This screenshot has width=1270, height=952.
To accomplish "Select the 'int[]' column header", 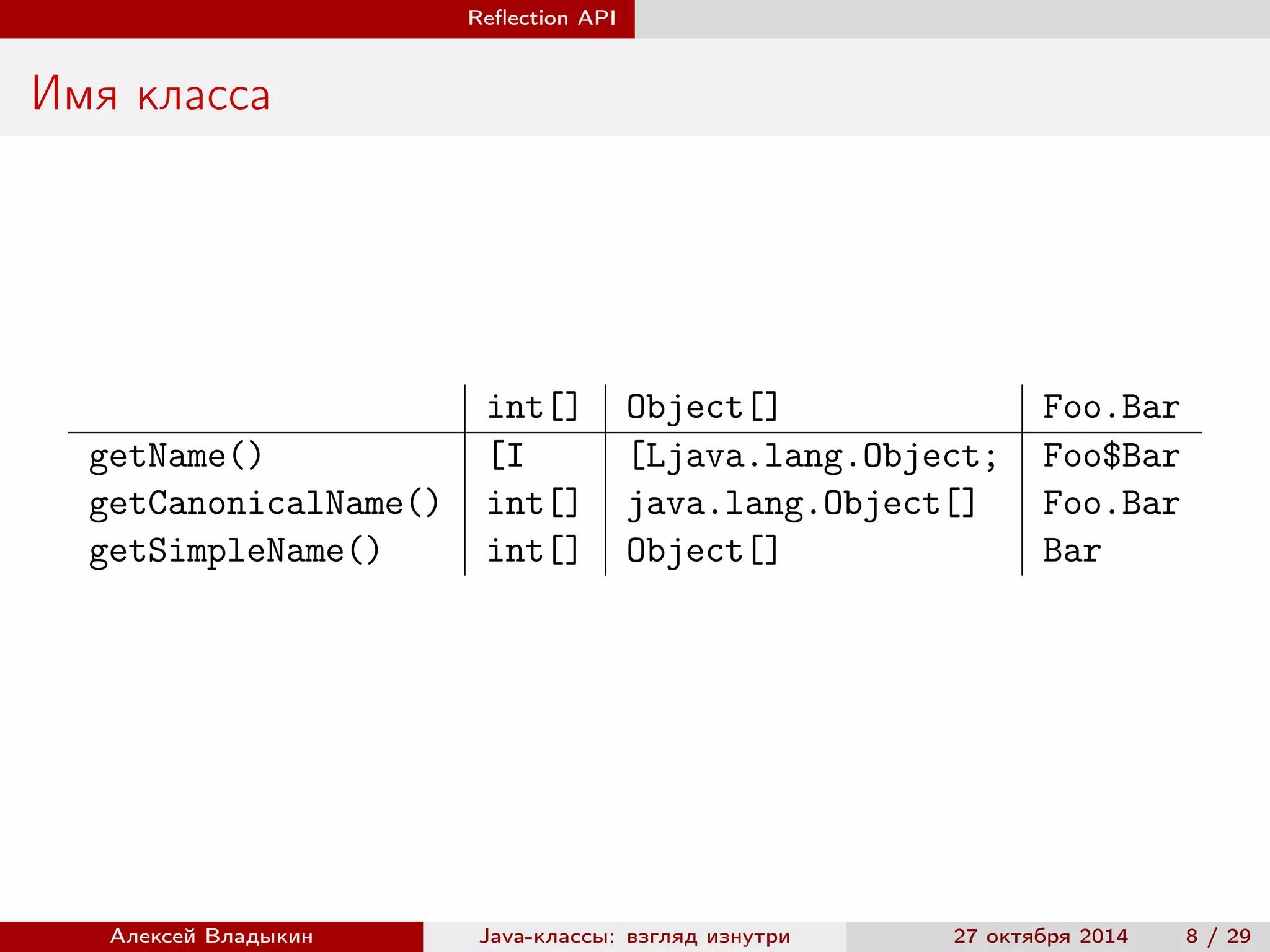I will tap(533, 407).
